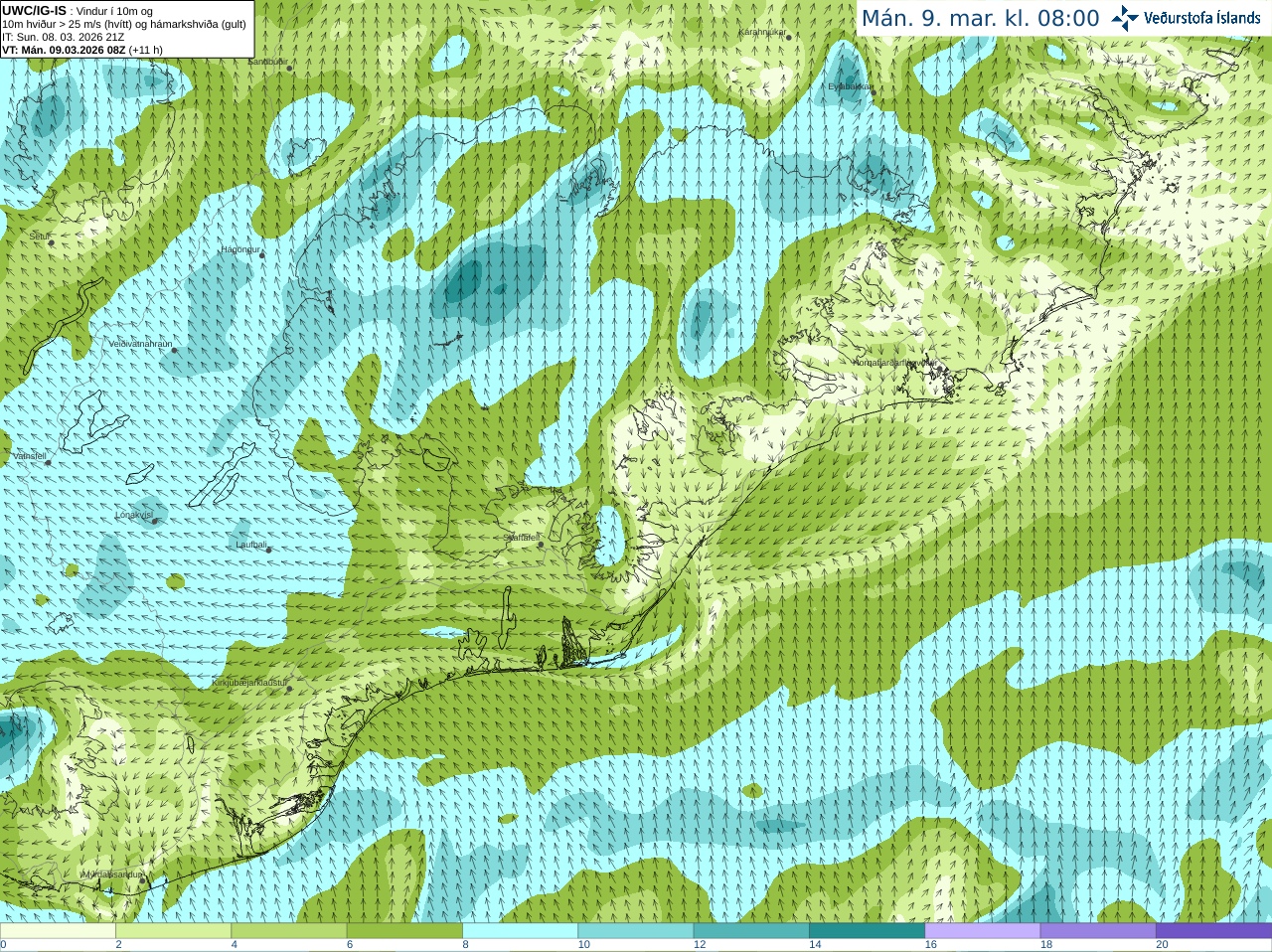1272x952 pixels.
Task: Click the Laufbali station marker dot
Action: (268, 550)
